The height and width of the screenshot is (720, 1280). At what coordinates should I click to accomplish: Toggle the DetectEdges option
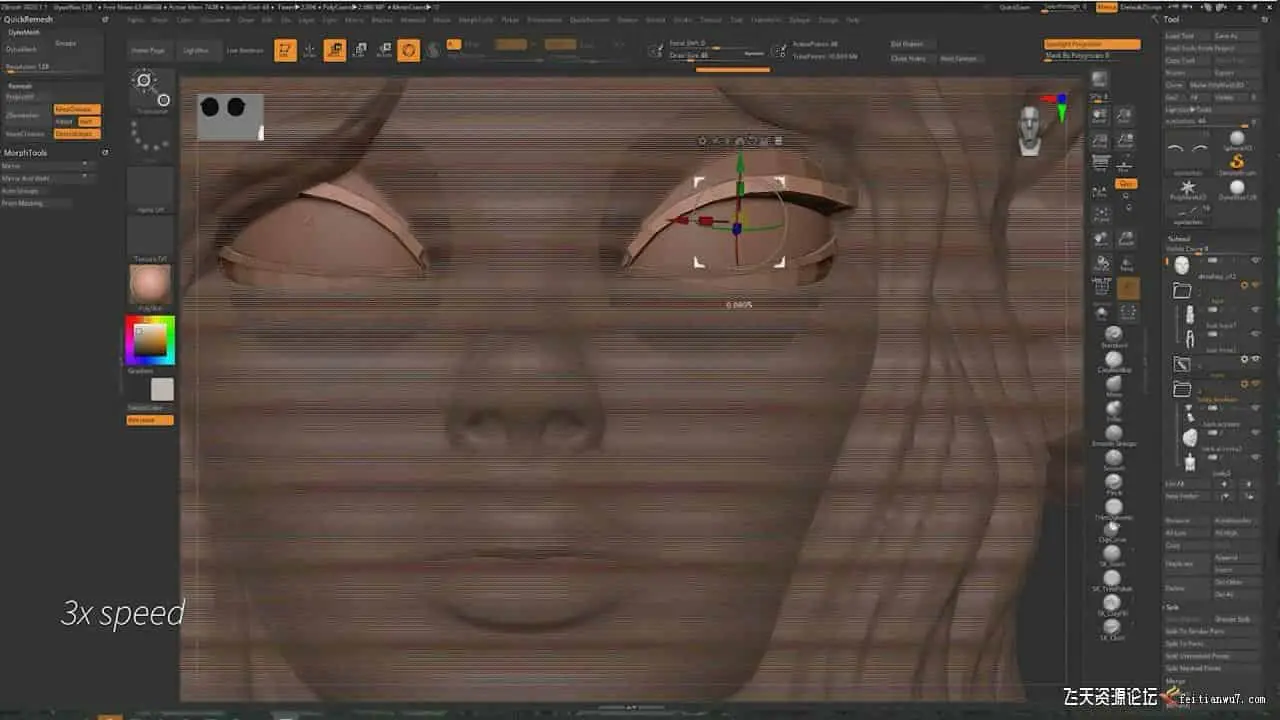tap(77, 133)
